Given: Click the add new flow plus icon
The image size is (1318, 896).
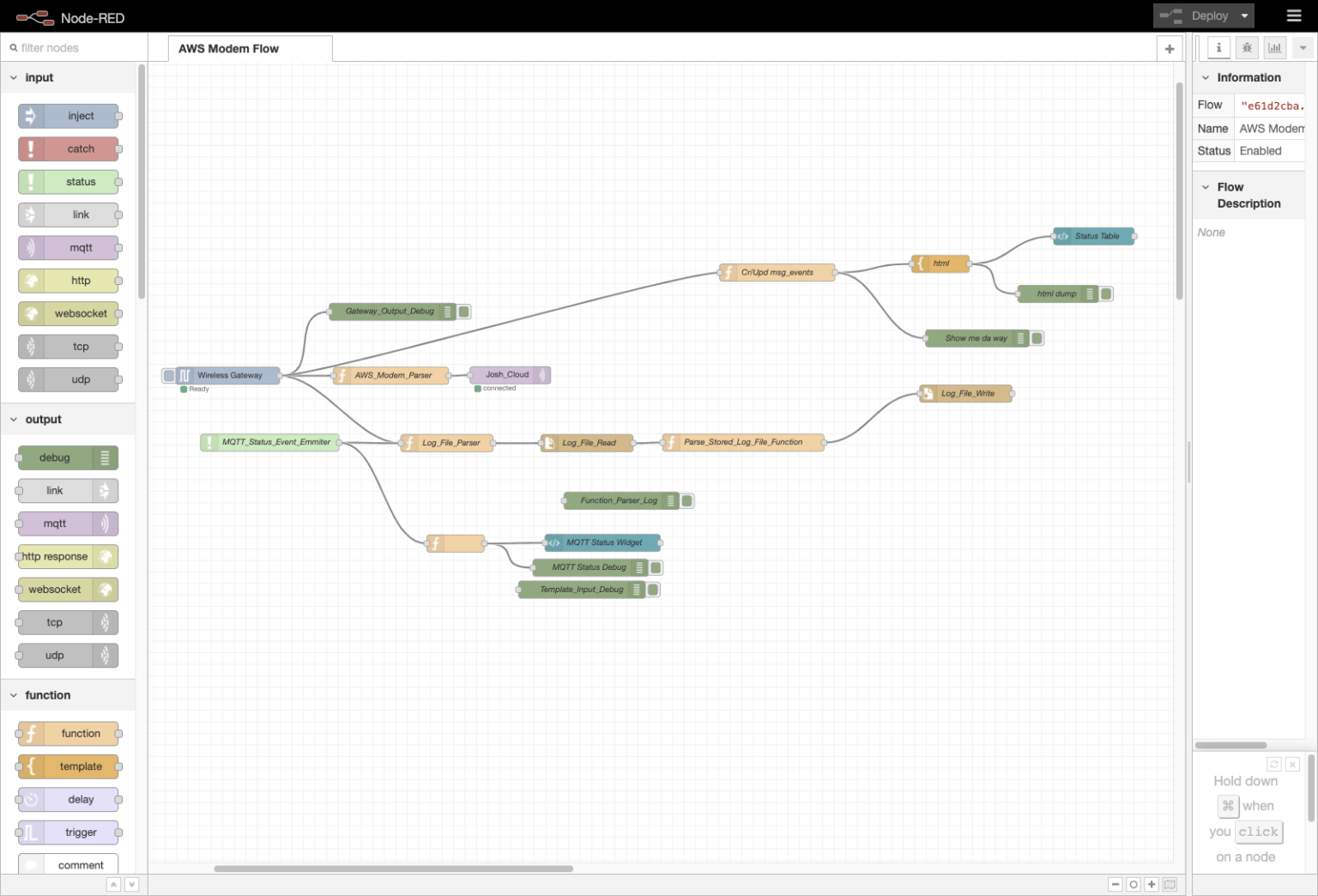Looking at the screenshot, I should click(x=1169, y=49).
